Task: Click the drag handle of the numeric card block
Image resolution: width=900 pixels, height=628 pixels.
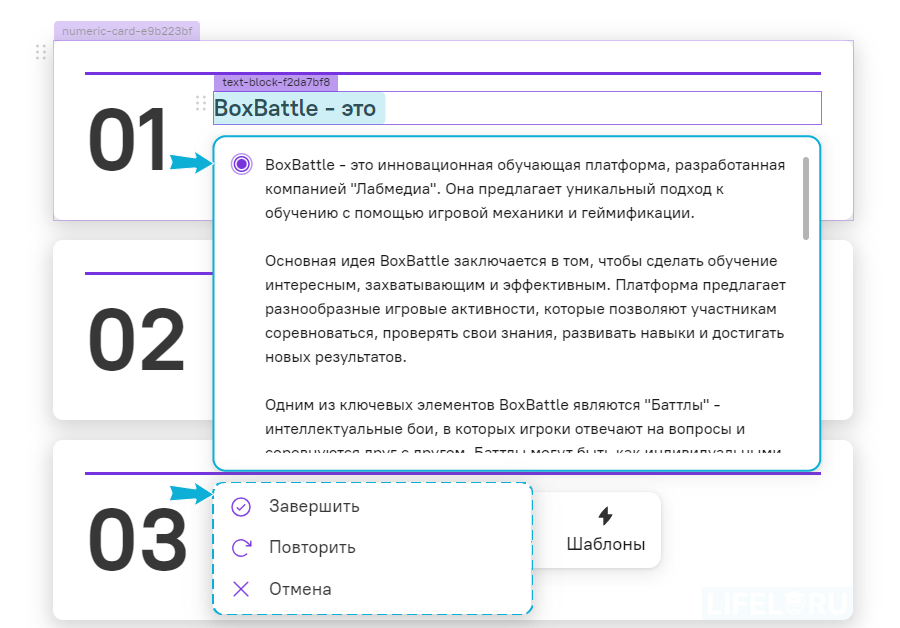Action: [41, 52]
